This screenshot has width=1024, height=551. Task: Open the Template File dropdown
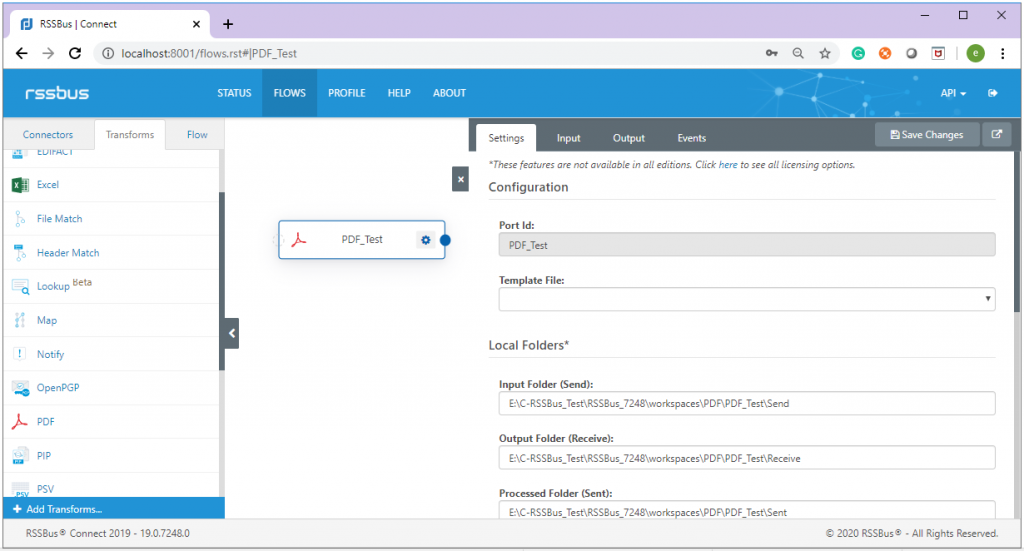746,299
